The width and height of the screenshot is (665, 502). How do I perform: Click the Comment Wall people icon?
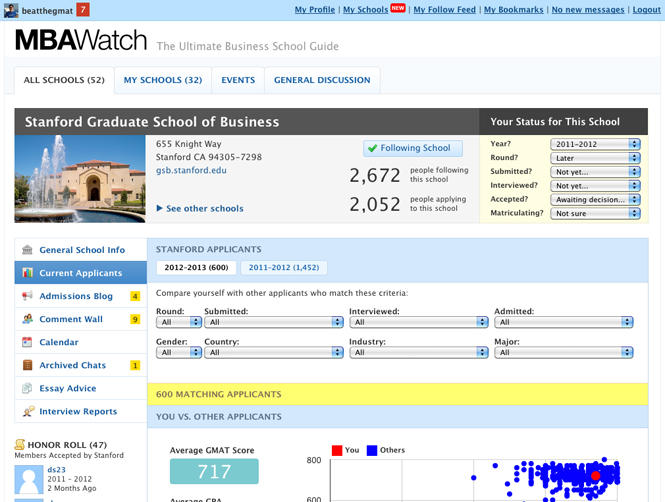pos(28,319)
